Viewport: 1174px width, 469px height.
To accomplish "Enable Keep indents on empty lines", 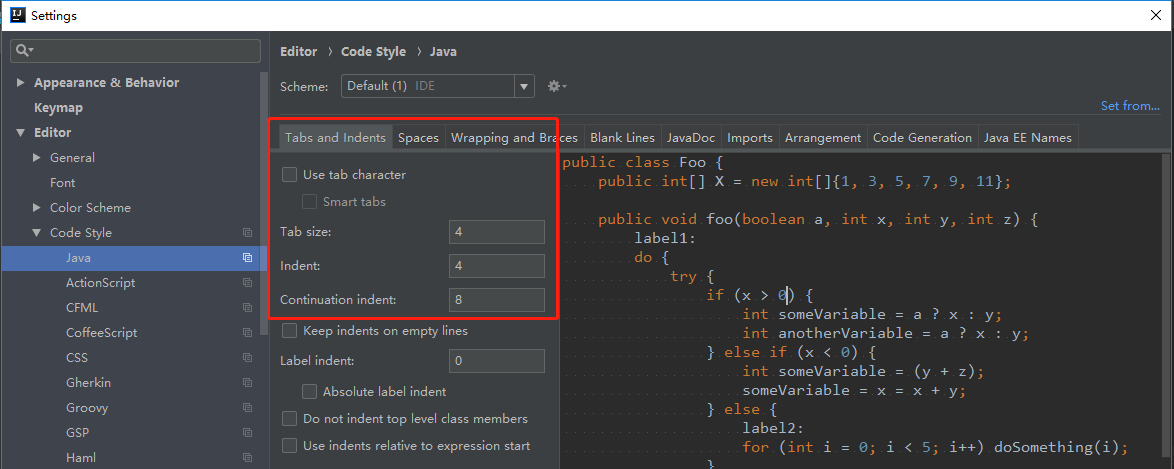I will pyautogui.click(x=289, y=330).
